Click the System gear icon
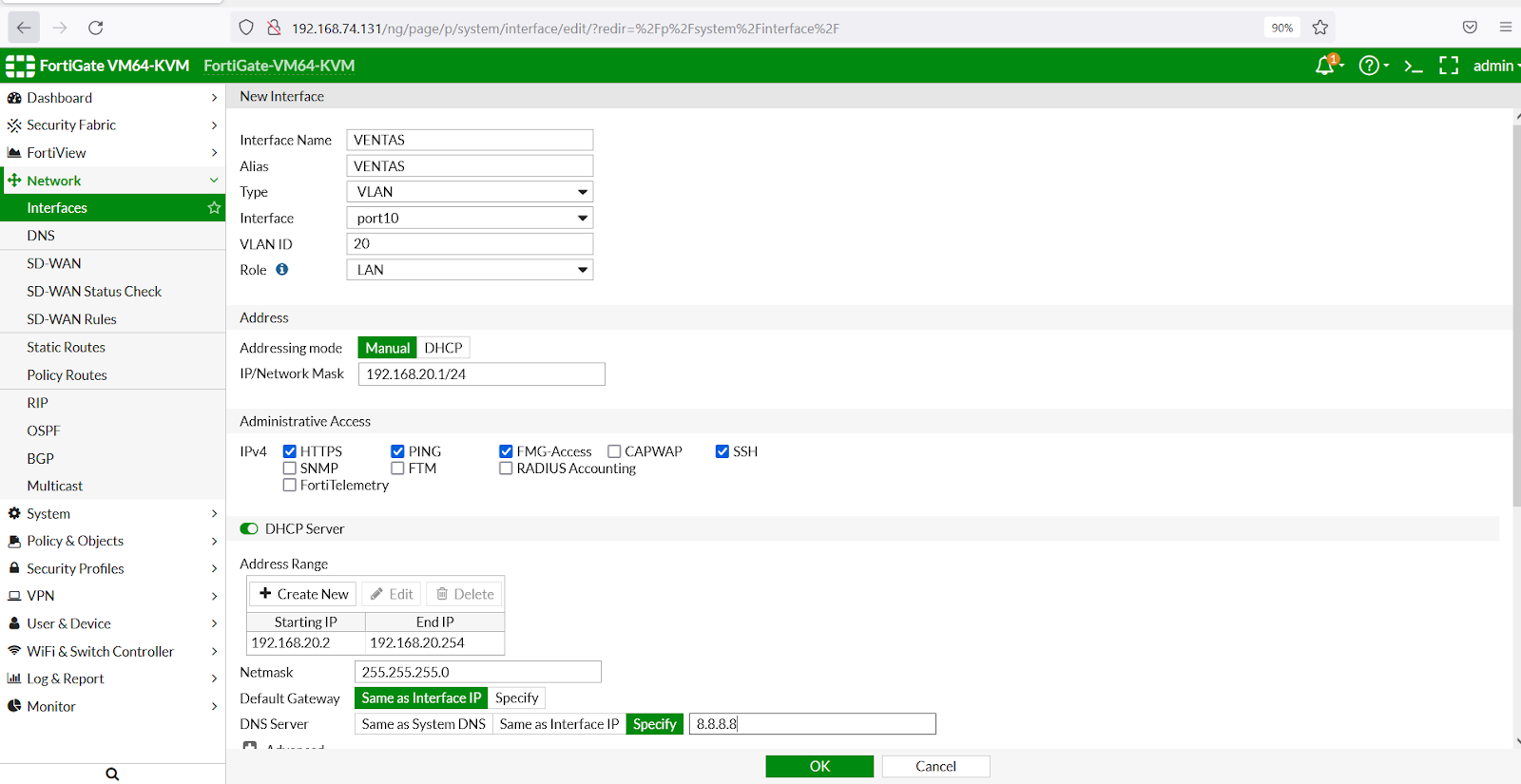Viewport: 1521px width, 784px height. click(14, 513)
